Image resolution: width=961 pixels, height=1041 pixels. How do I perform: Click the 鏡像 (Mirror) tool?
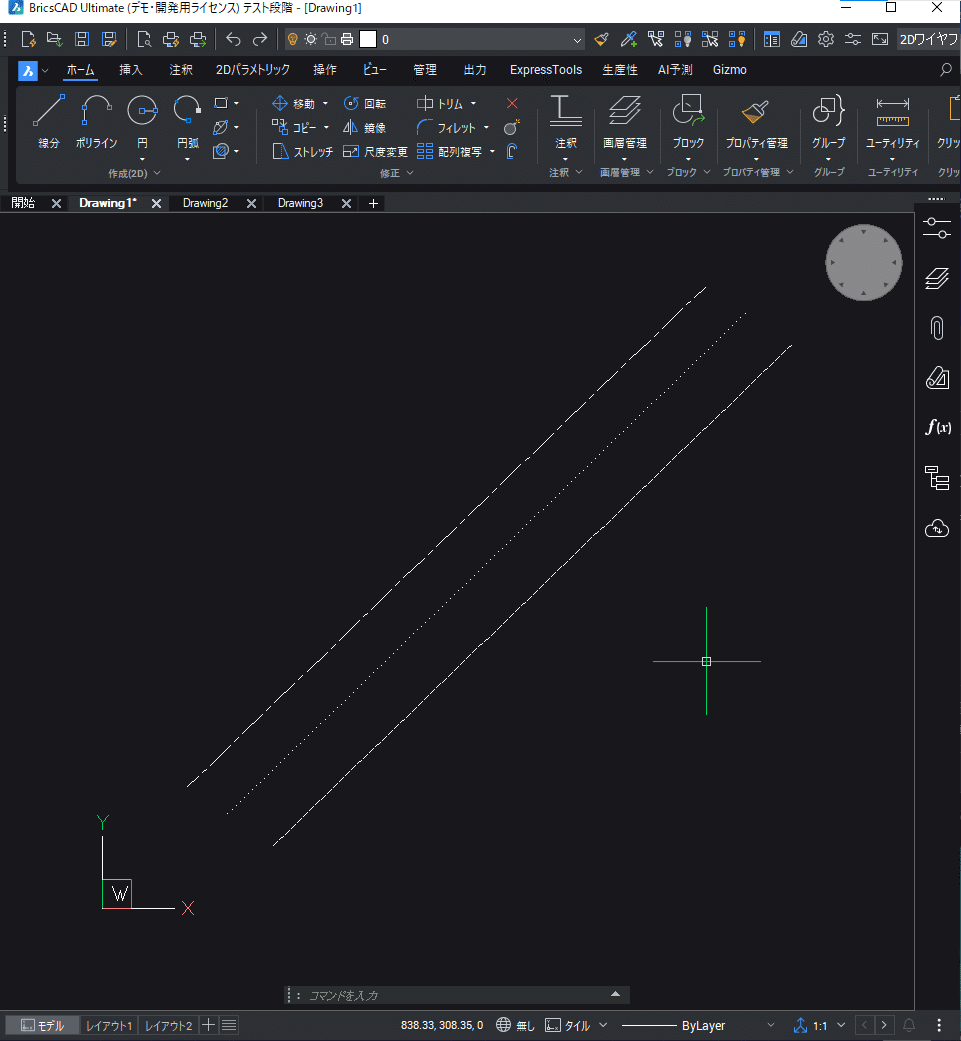click(365, 128)
